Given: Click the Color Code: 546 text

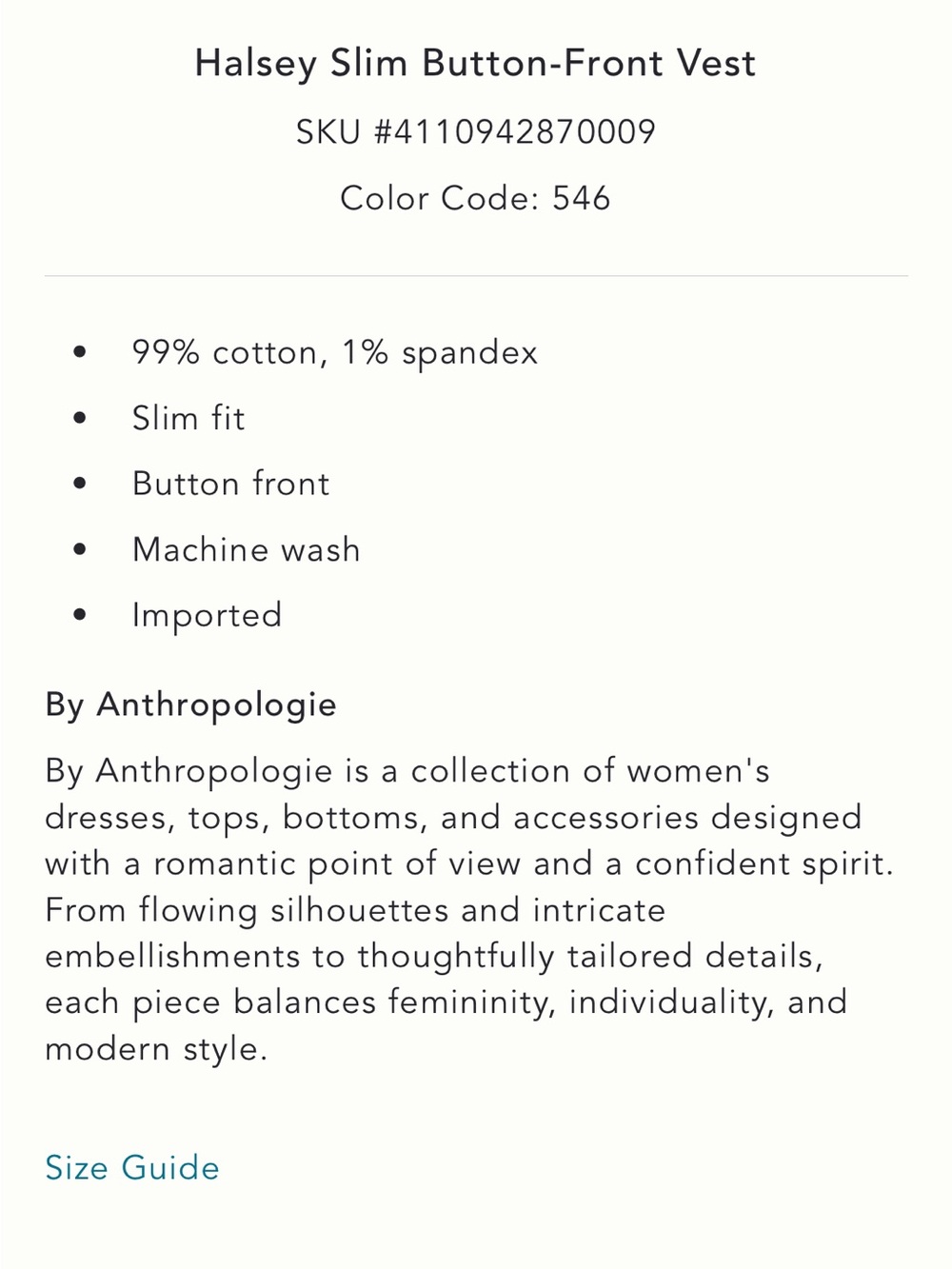Looking at the screenshot, I should pyautogui.click(x=475, y=198).
